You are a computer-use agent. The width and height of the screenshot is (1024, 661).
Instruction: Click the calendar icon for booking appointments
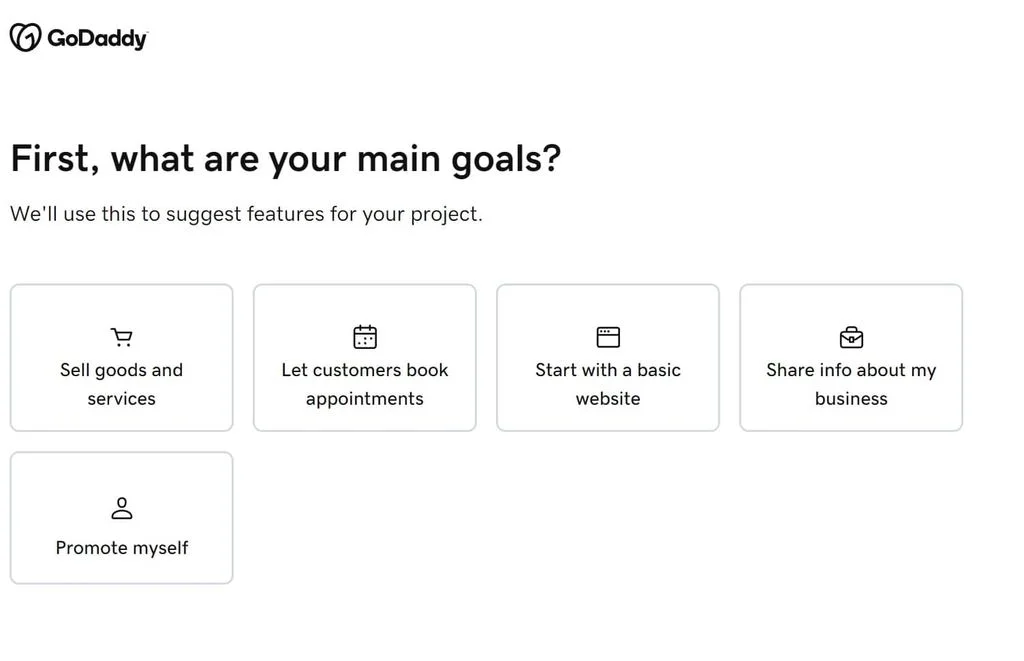tap(364, 336)
